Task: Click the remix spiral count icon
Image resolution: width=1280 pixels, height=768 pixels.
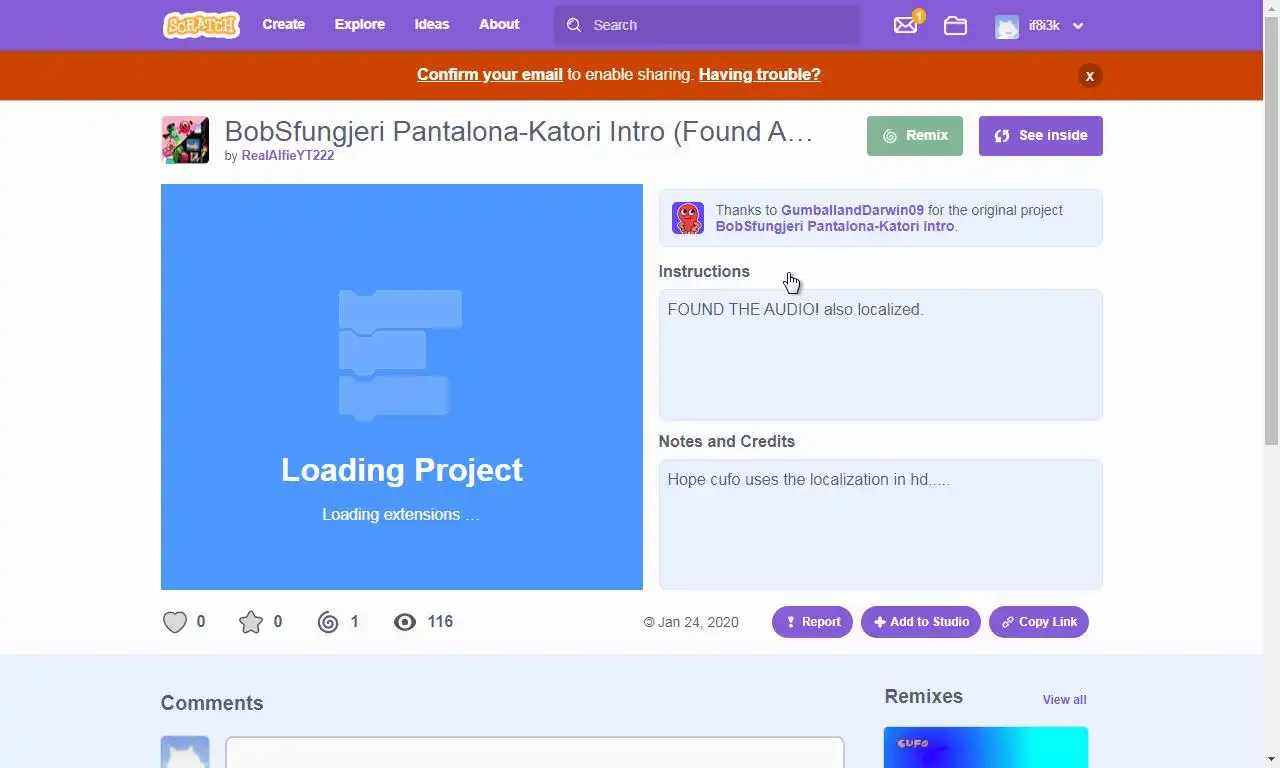Action: pos(328,622)
